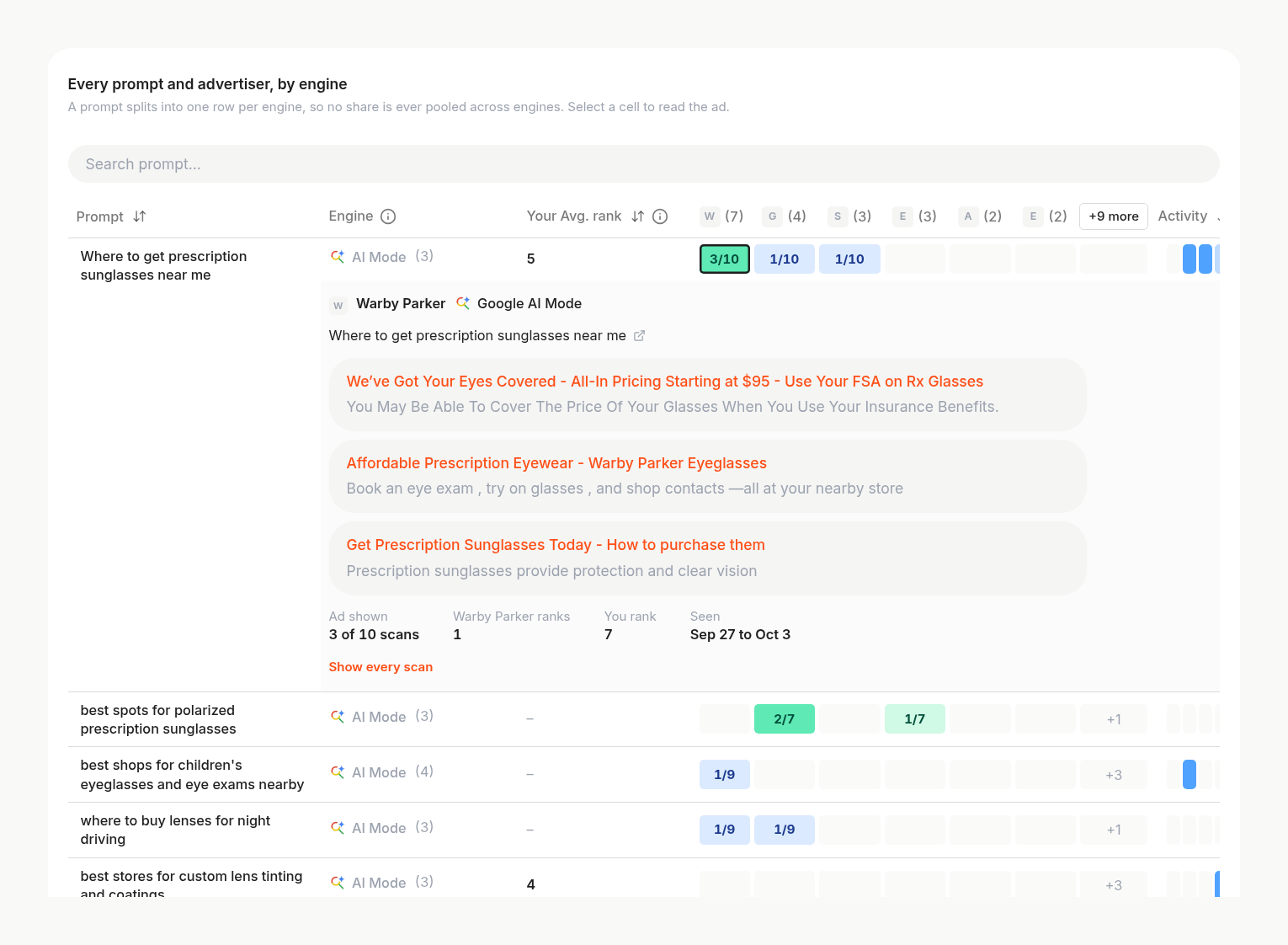Select second 1/9 cell in night driving row
Screen dimensions: 1288x945
click(x=785, y=830)
